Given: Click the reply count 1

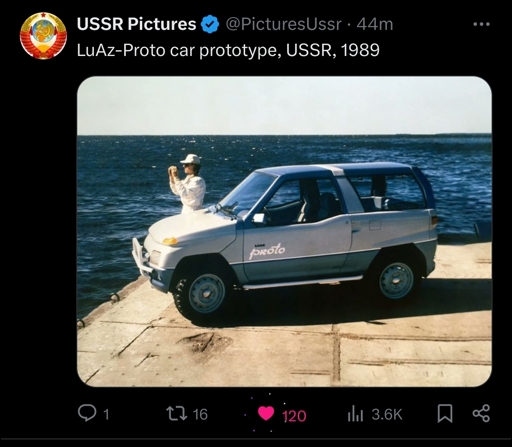Looking at the screenshot, I should (x=106, y=414).
